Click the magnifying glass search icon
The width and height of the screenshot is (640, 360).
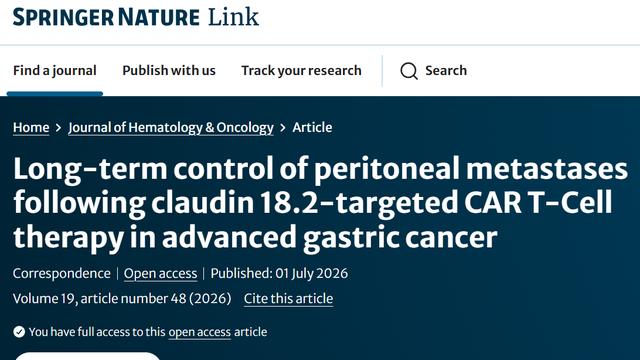(x=409, y=71)
